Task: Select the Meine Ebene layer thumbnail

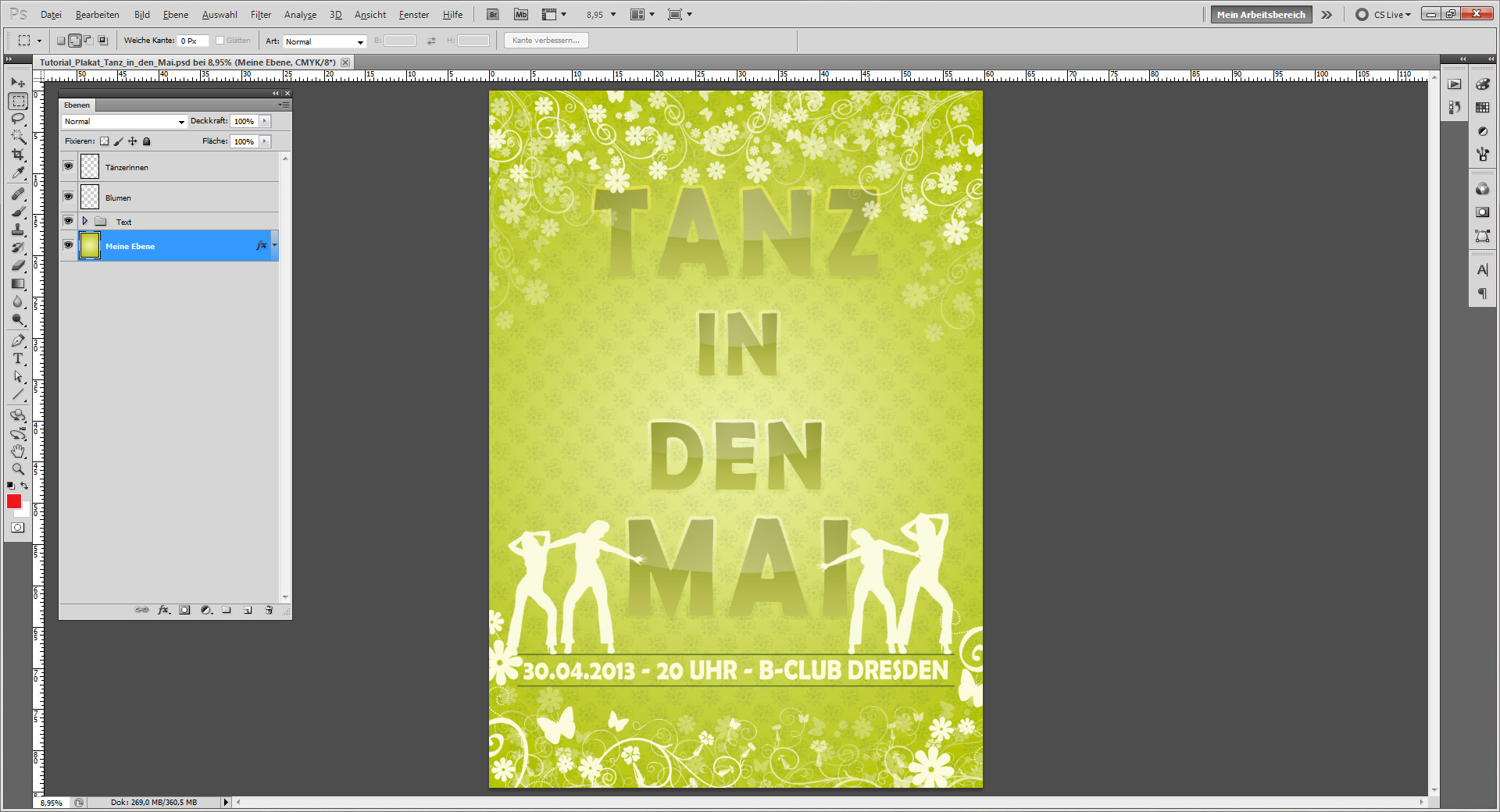Action: pos(89,246)
